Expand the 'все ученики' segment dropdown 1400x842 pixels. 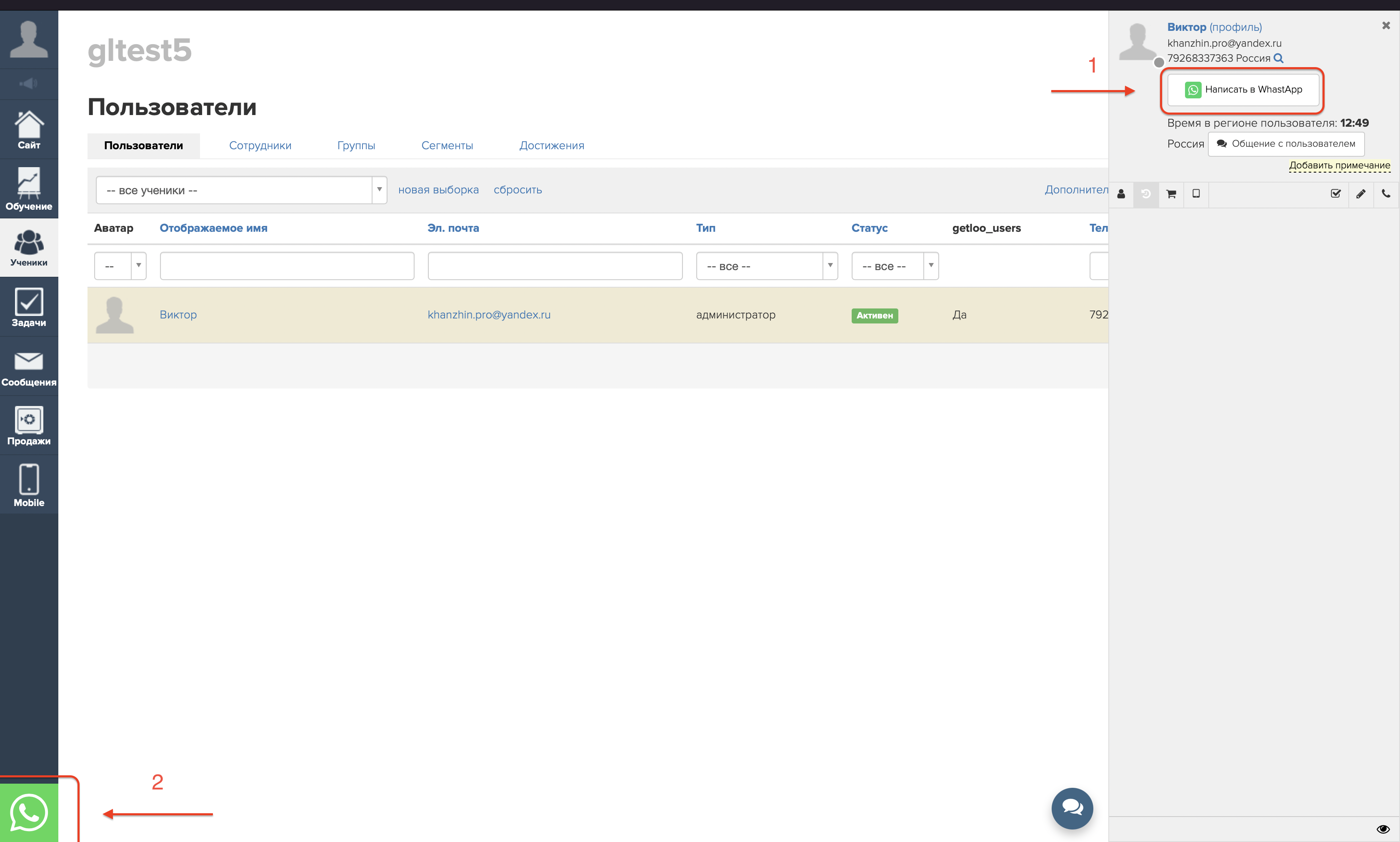coord(241,190)
